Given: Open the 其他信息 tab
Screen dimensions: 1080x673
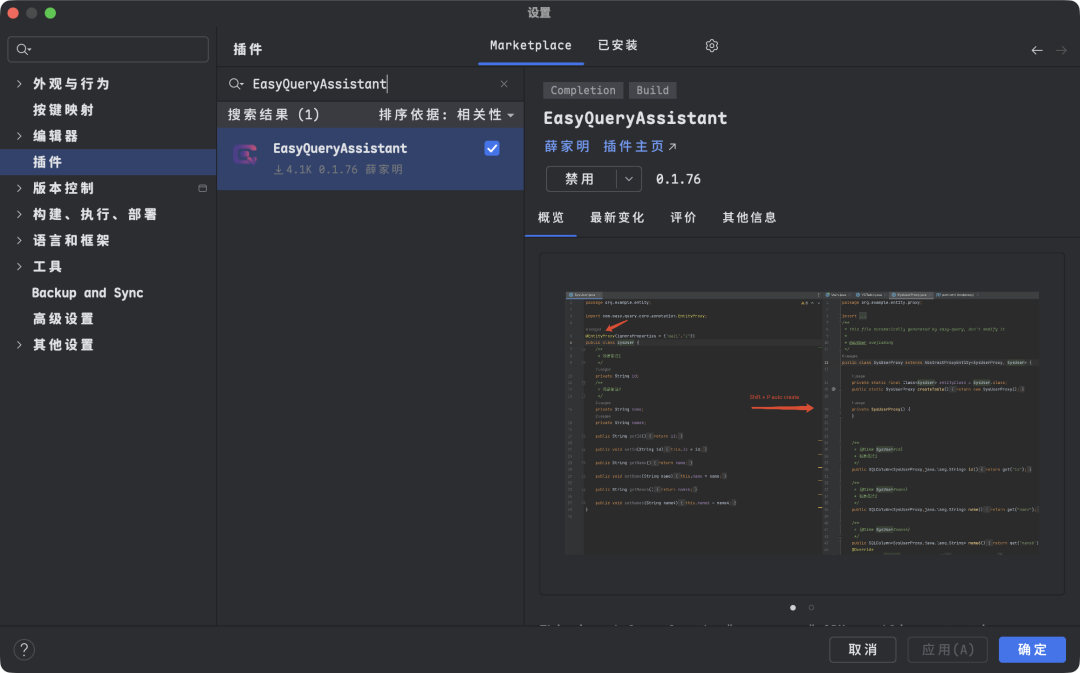Looking at the screenshot, I should (749, 218).
